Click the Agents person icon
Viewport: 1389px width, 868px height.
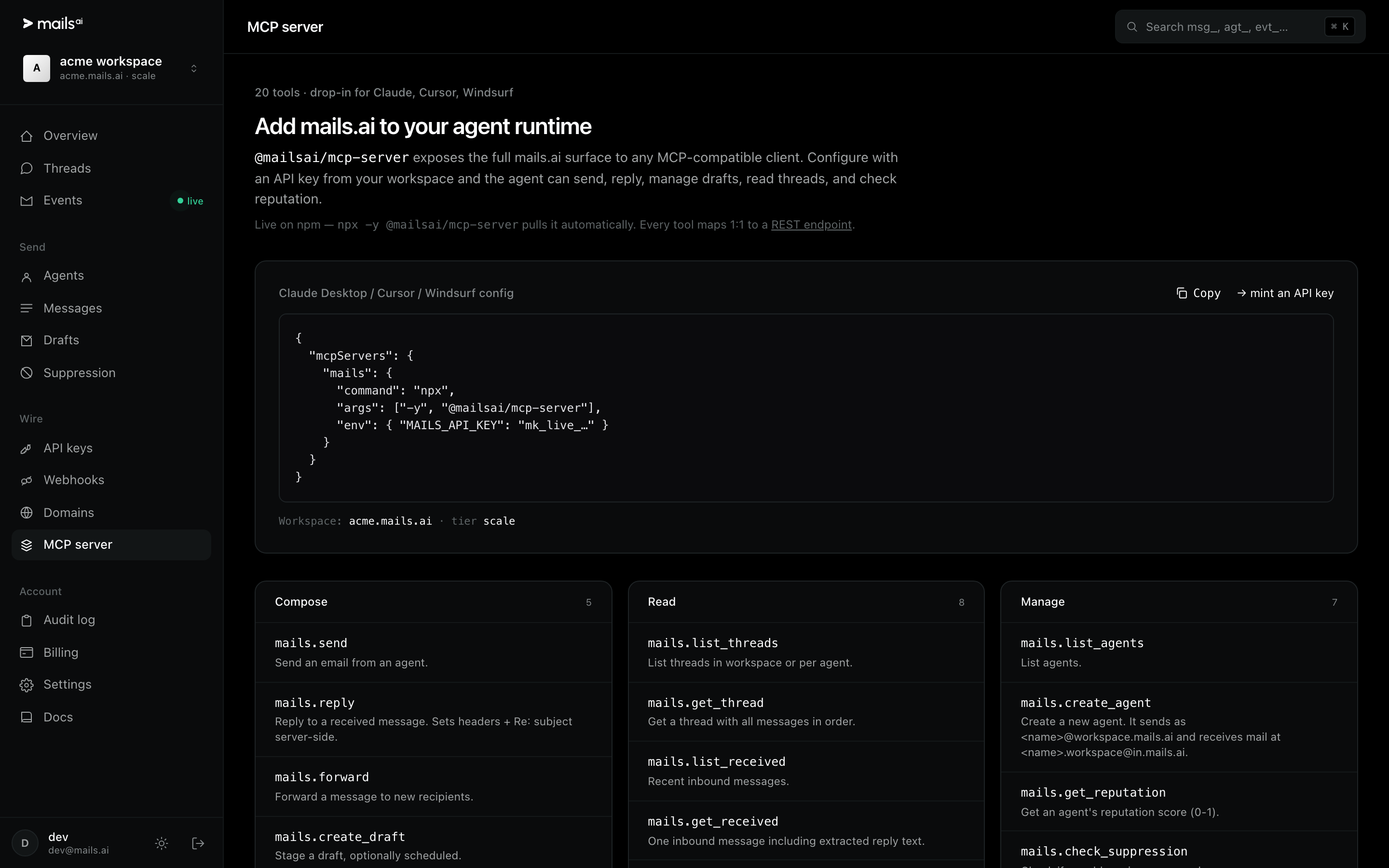pyautogui.click(x=27, y=277)
